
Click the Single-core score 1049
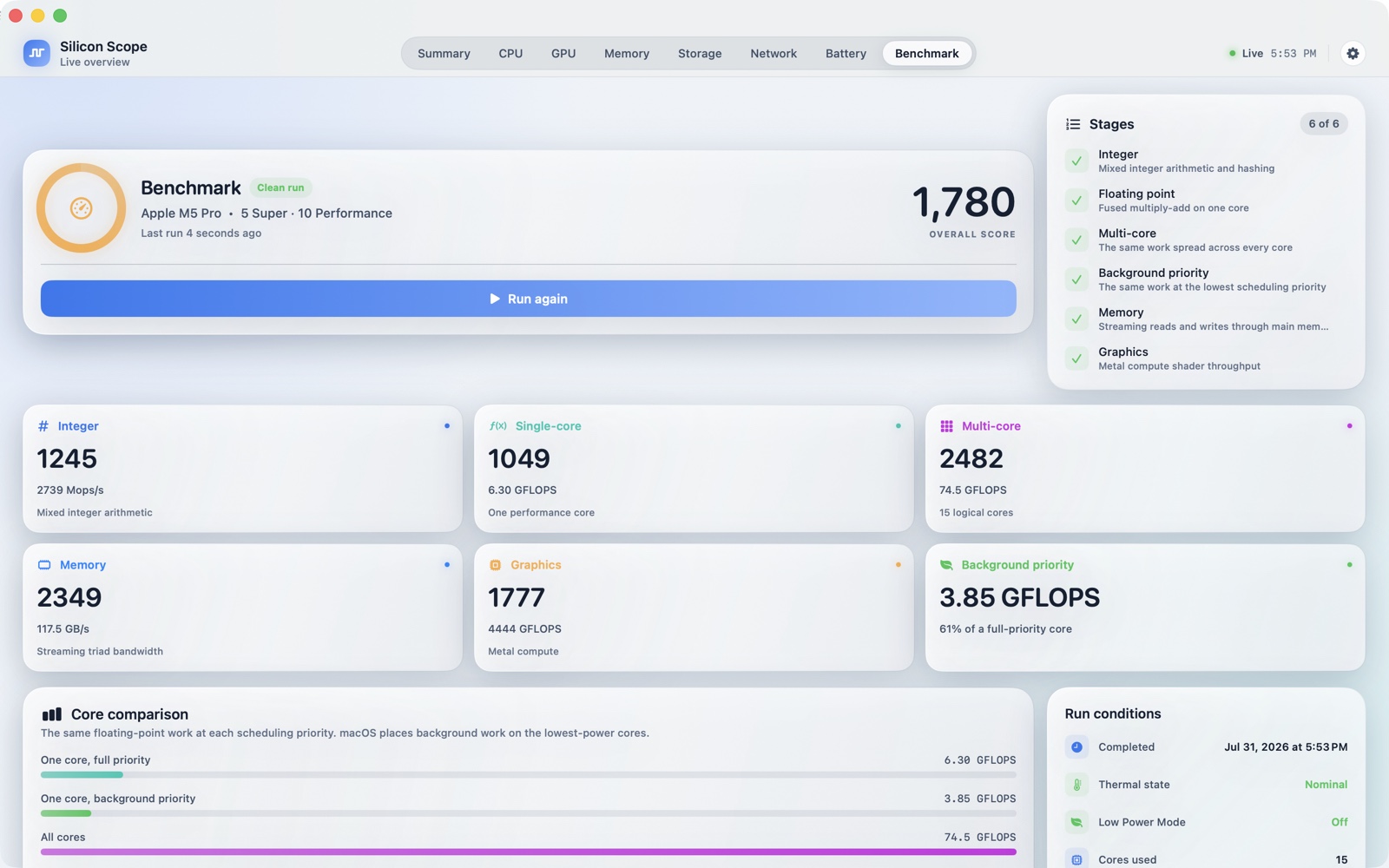pos(519,458)
